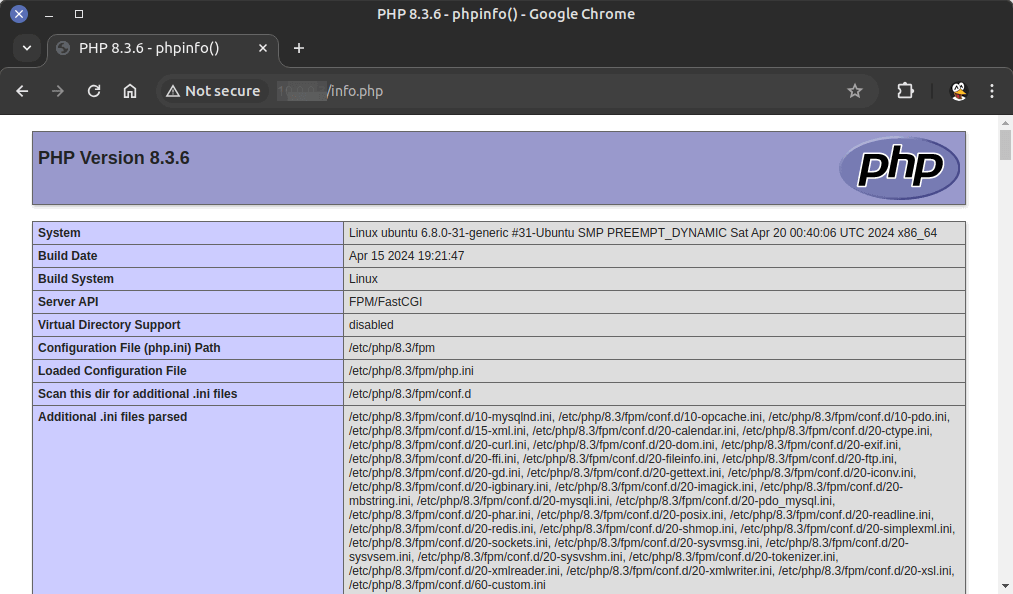Open the three-dot Chrome menu
The image size is (1013, 594).
pyautogui.click(x=991, y=90)
